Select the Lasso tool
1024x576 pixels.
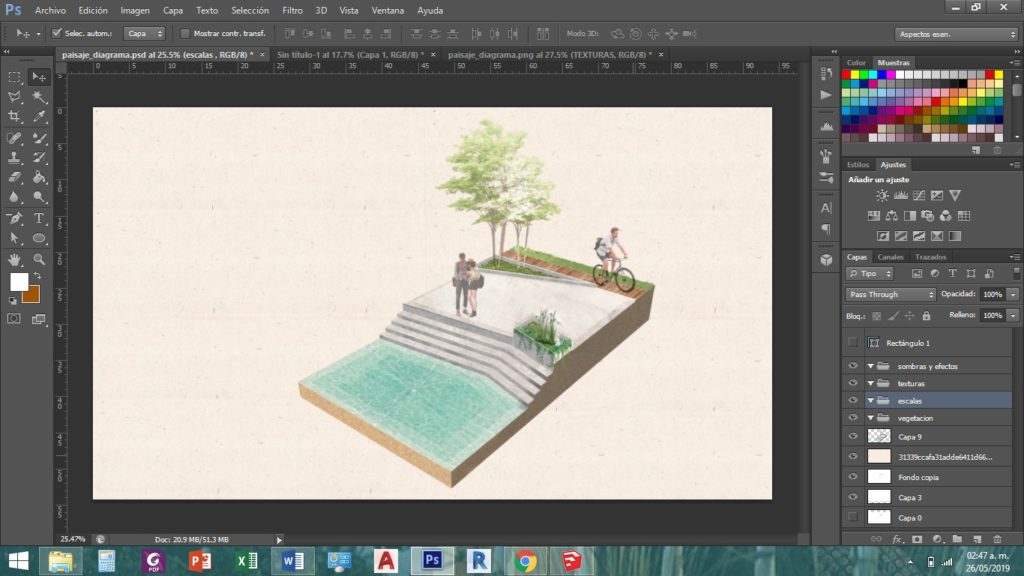[14, 97]
